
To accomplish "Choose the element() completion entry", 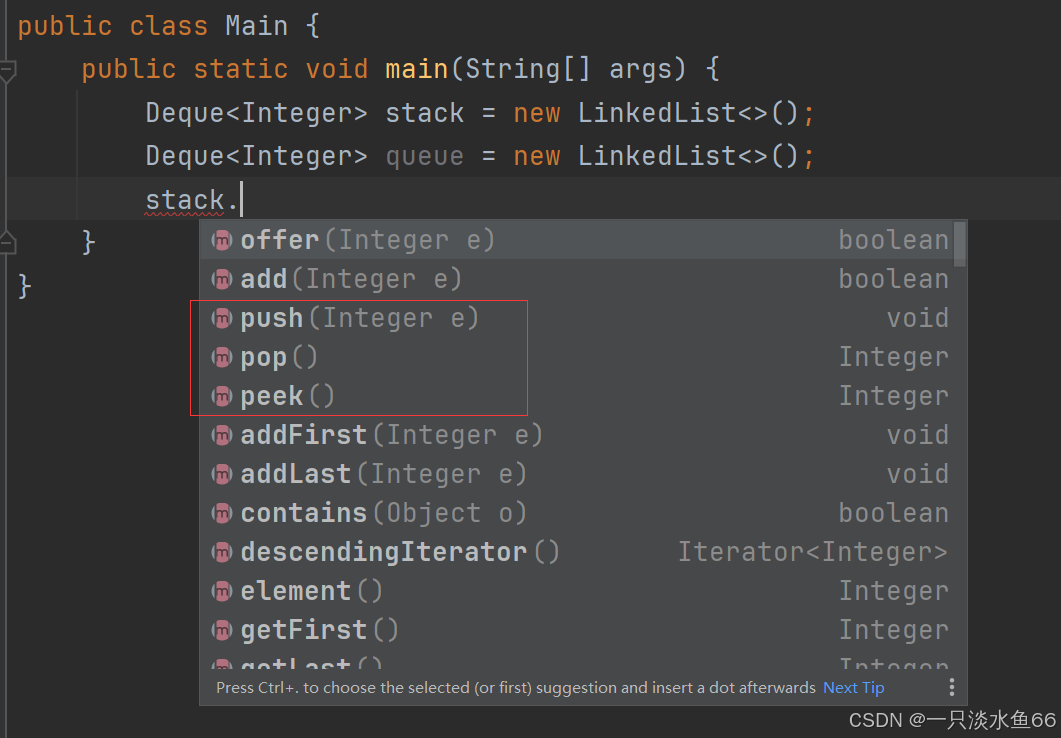I will point(311,591).
